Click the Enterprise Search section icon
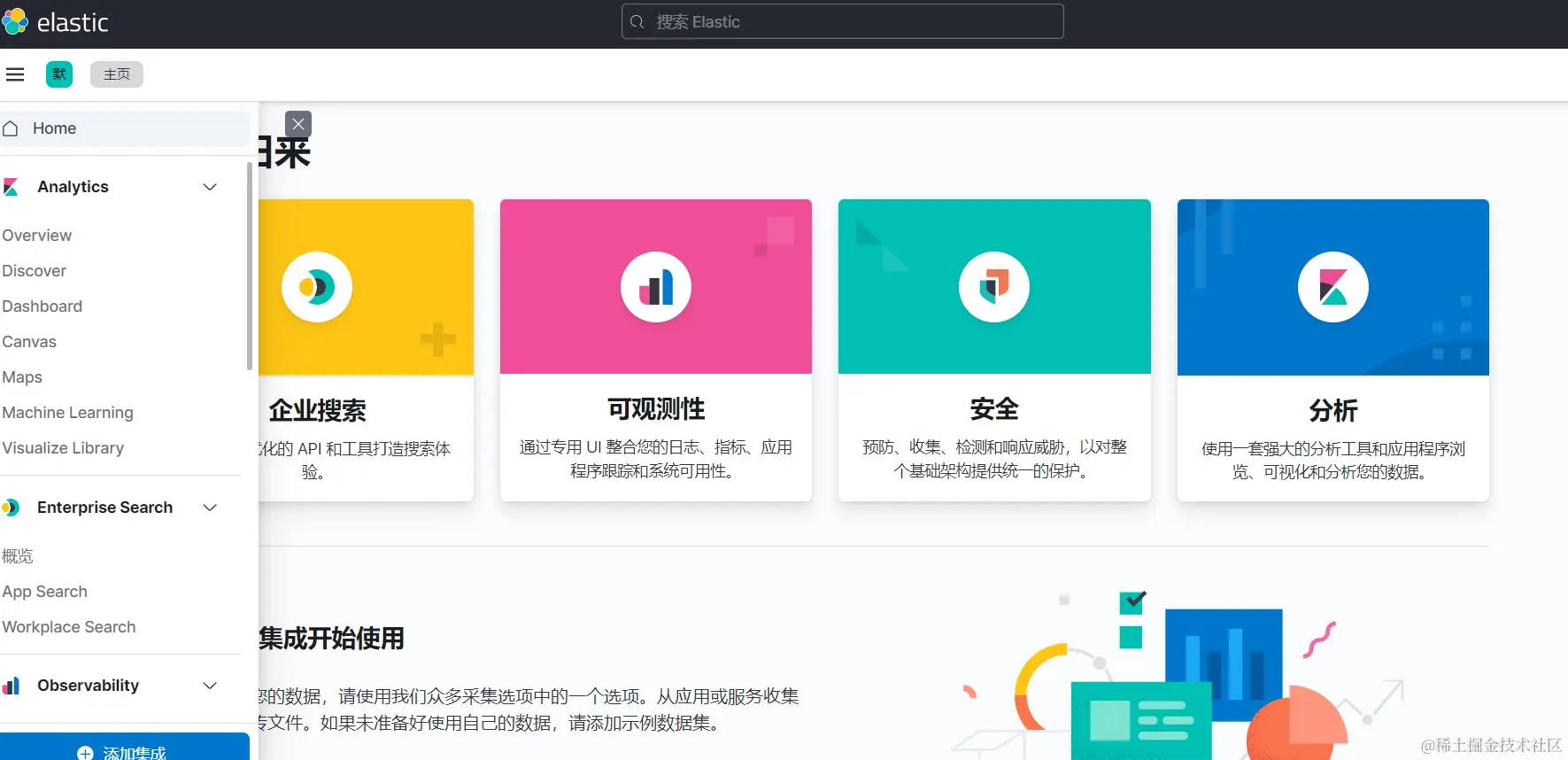1568x760 pixels. (x=11, y=508)
